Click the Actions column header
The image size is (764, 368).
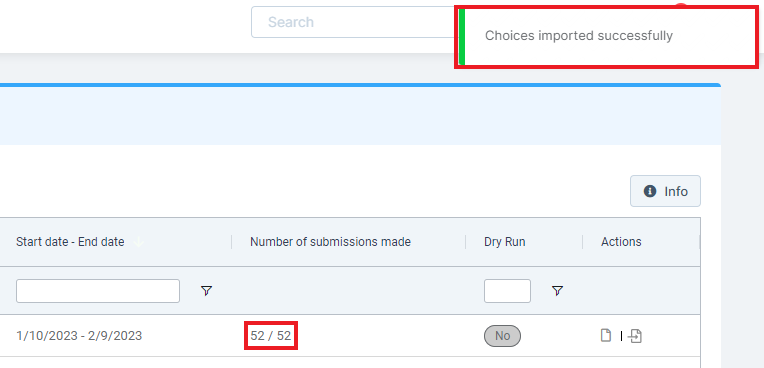[x=621, y=242]
